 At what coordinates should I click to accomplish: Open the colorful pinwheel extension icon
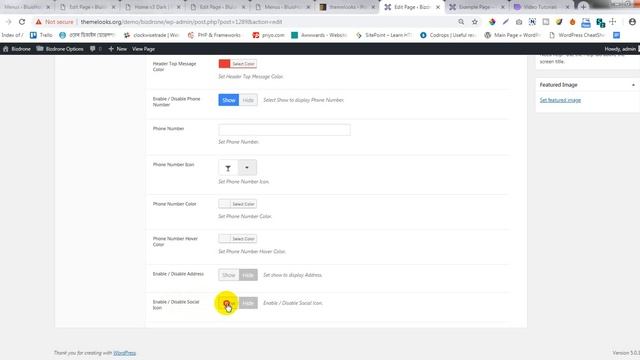[x=492, y=22]
